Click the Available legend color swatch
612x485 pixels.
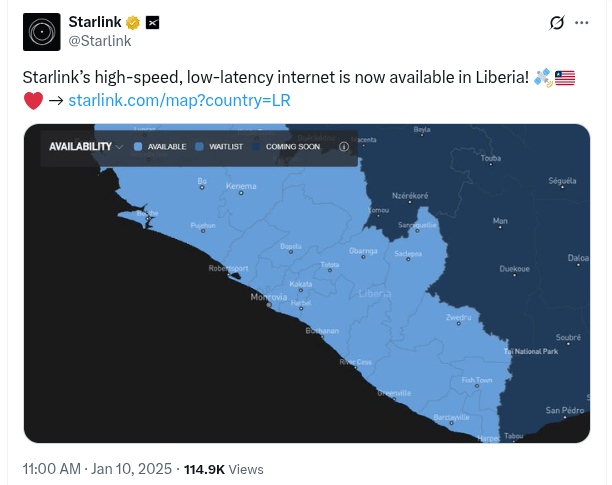tap(138, 147)
